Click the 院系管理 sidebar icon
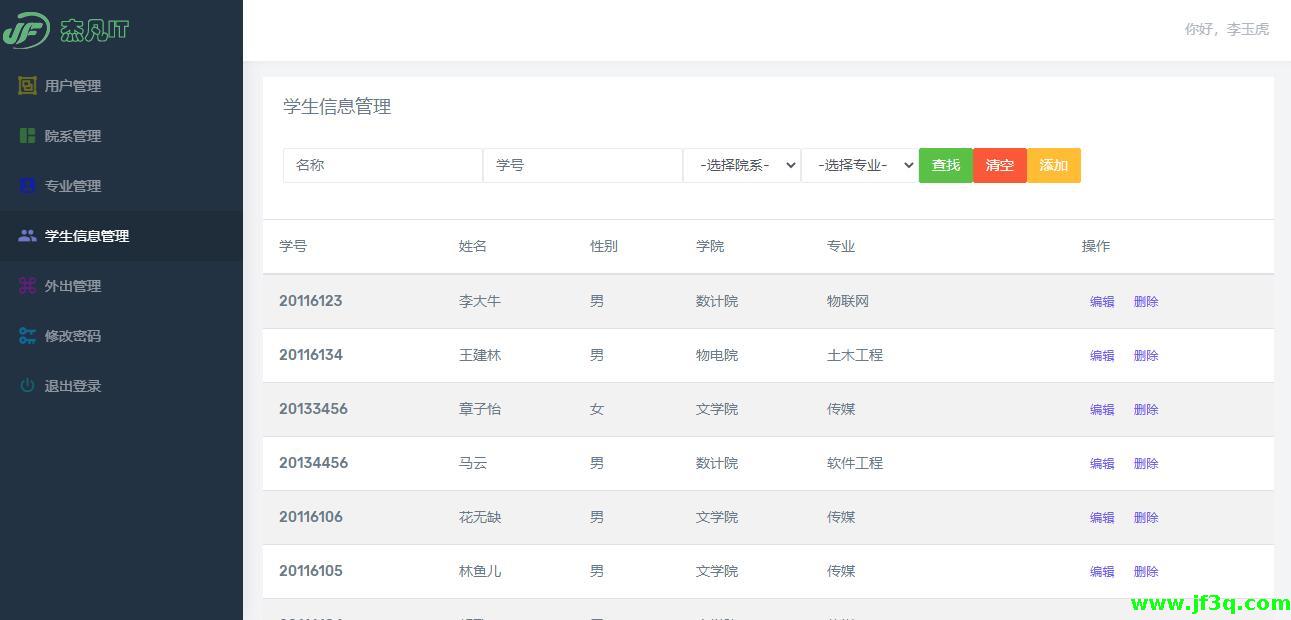The width and height of the screenshot is (1291, 620). tap(27, 136)
